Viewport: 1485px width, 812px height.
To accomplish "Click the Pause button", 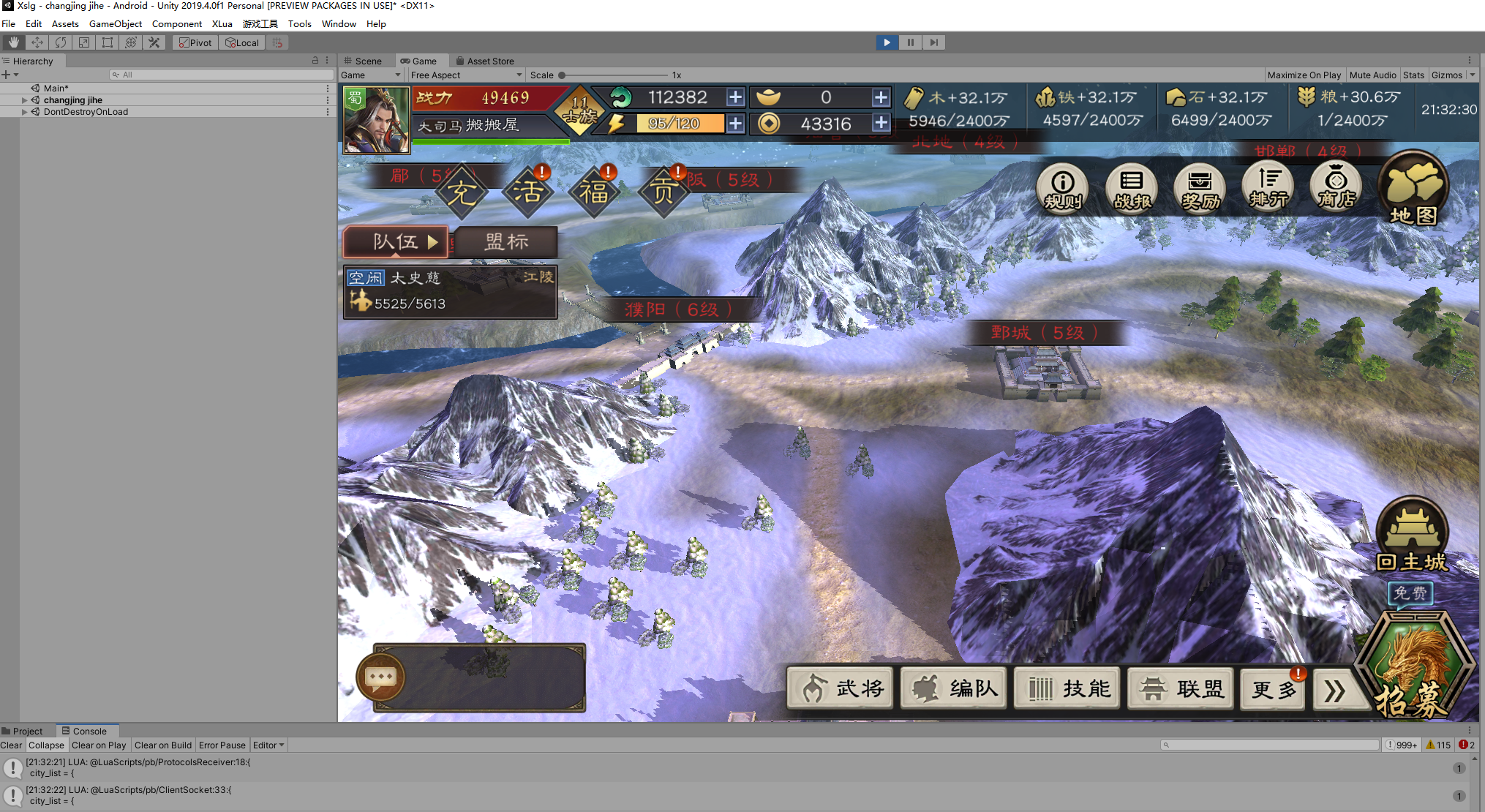I will tap(911, 42).
